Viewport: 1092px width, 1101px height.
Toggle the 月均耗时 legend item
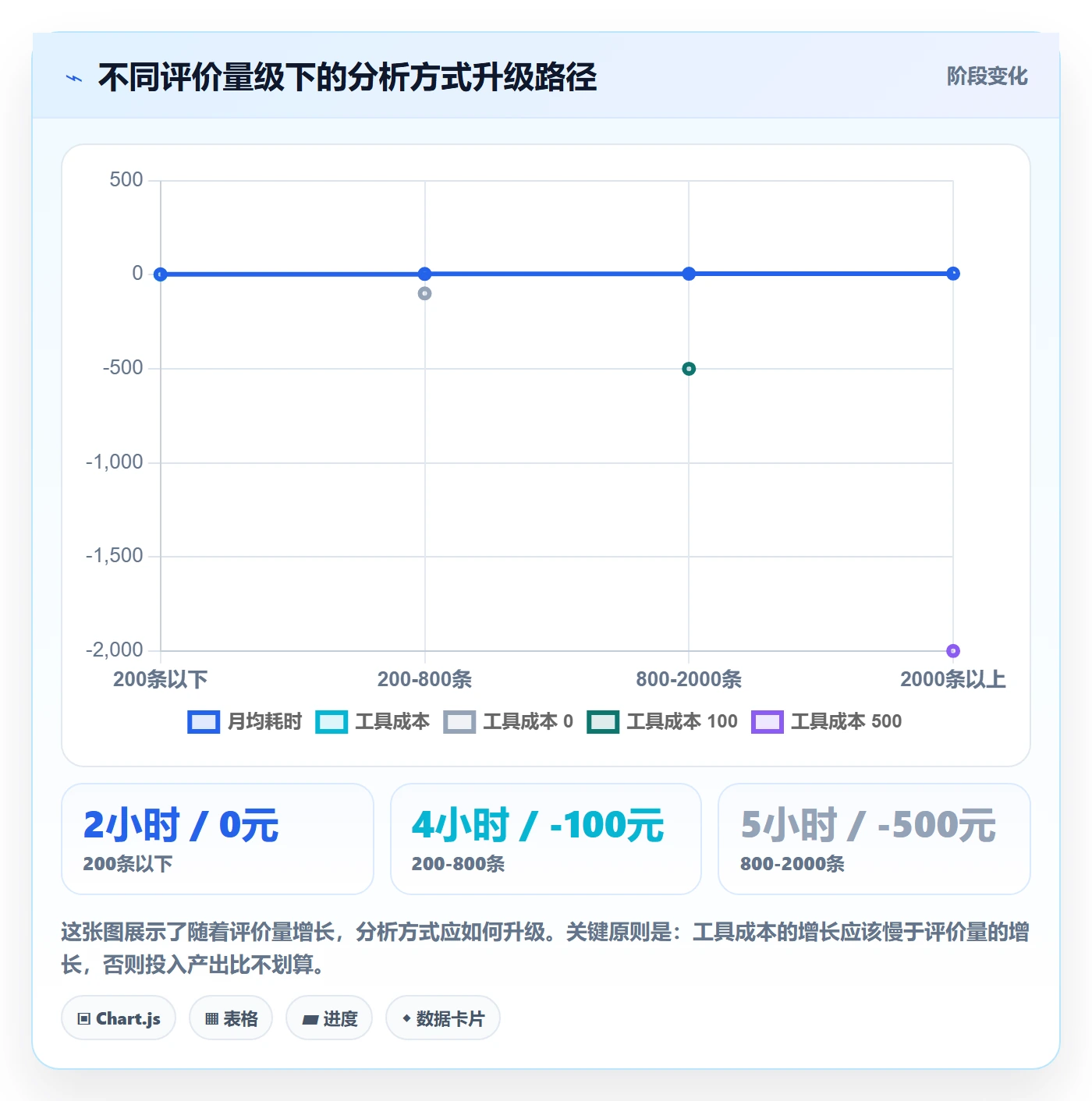[x=244, y=721]
